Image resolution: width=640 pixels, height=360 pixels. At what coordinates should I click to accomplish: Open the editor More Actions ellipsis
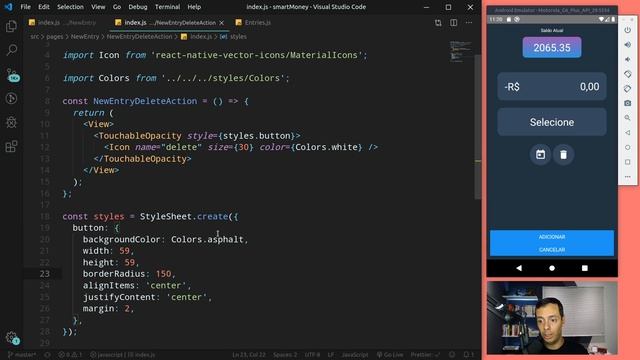(469, 23)
